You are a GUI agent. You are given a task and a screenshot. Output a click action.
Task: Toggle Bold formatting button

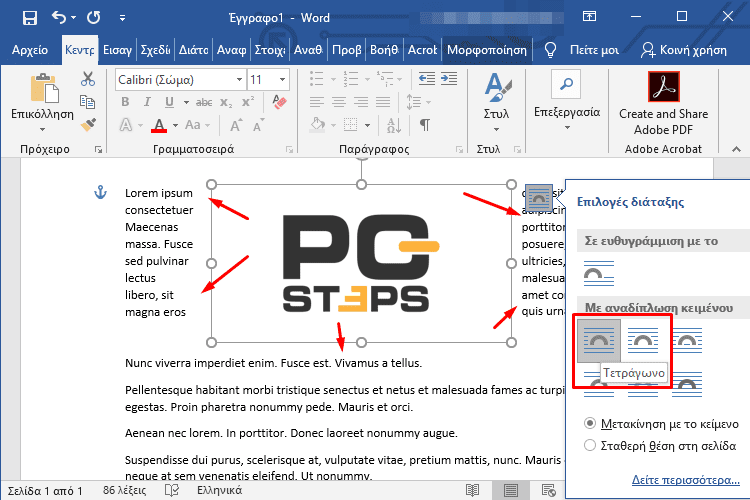tap(125, 102)
